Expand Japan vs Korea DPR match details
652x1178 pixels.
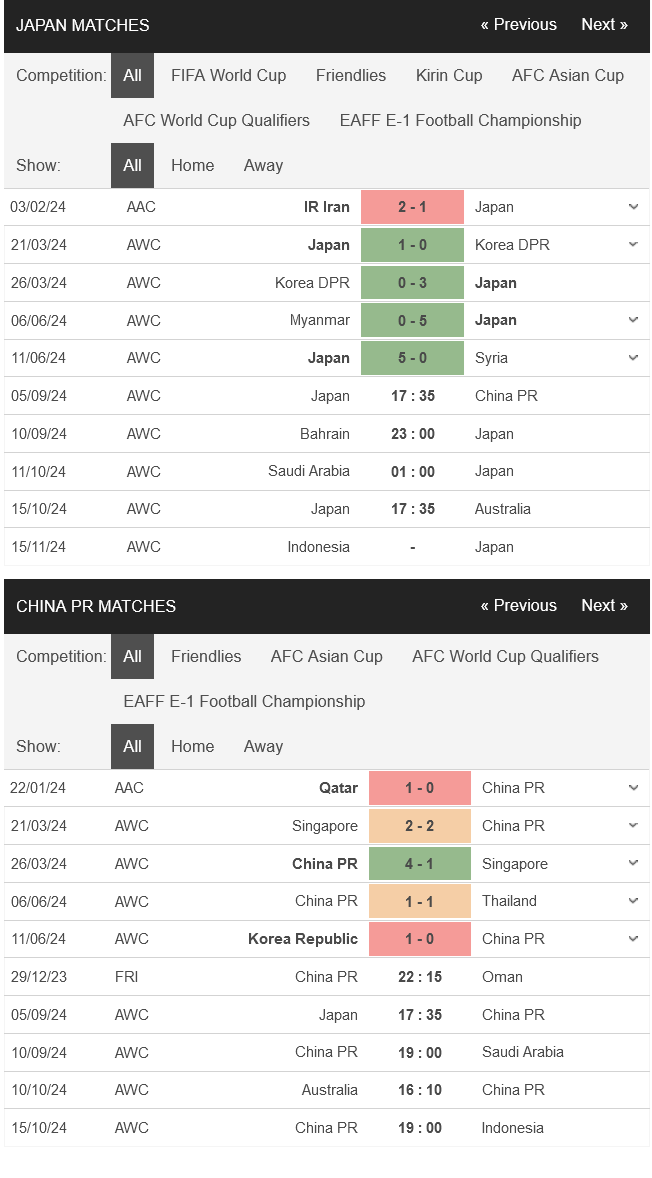tap(633, 245)
